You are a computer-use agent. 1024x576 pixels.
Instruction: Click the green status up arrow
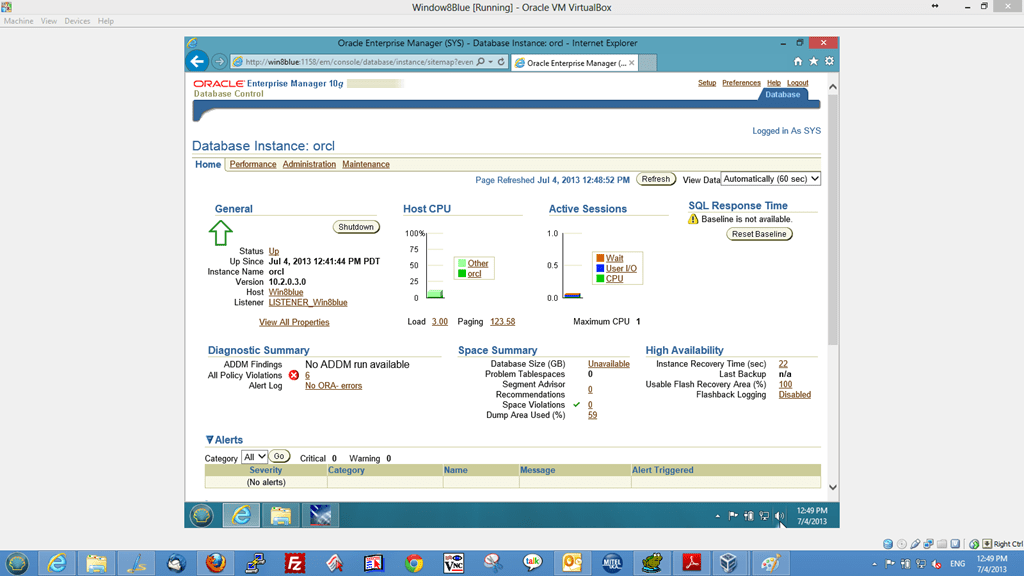tap(221, 233)
